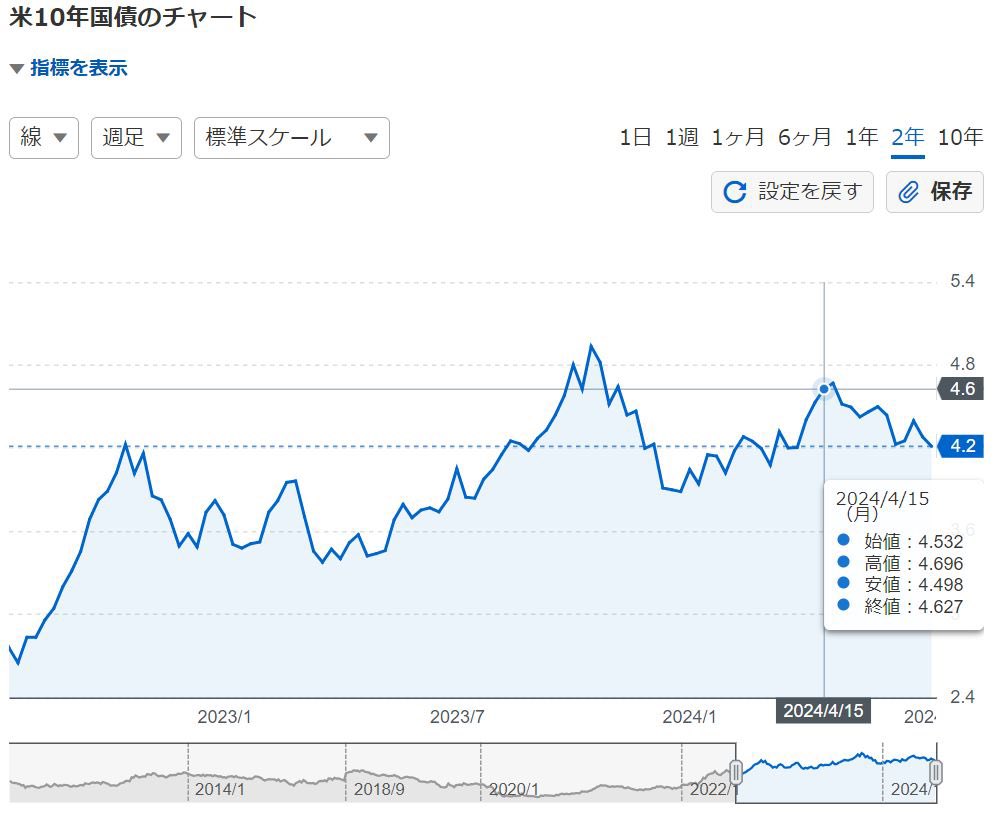
Task: Click the 2018/9 navigator label
Action: (x=379, y=789)
